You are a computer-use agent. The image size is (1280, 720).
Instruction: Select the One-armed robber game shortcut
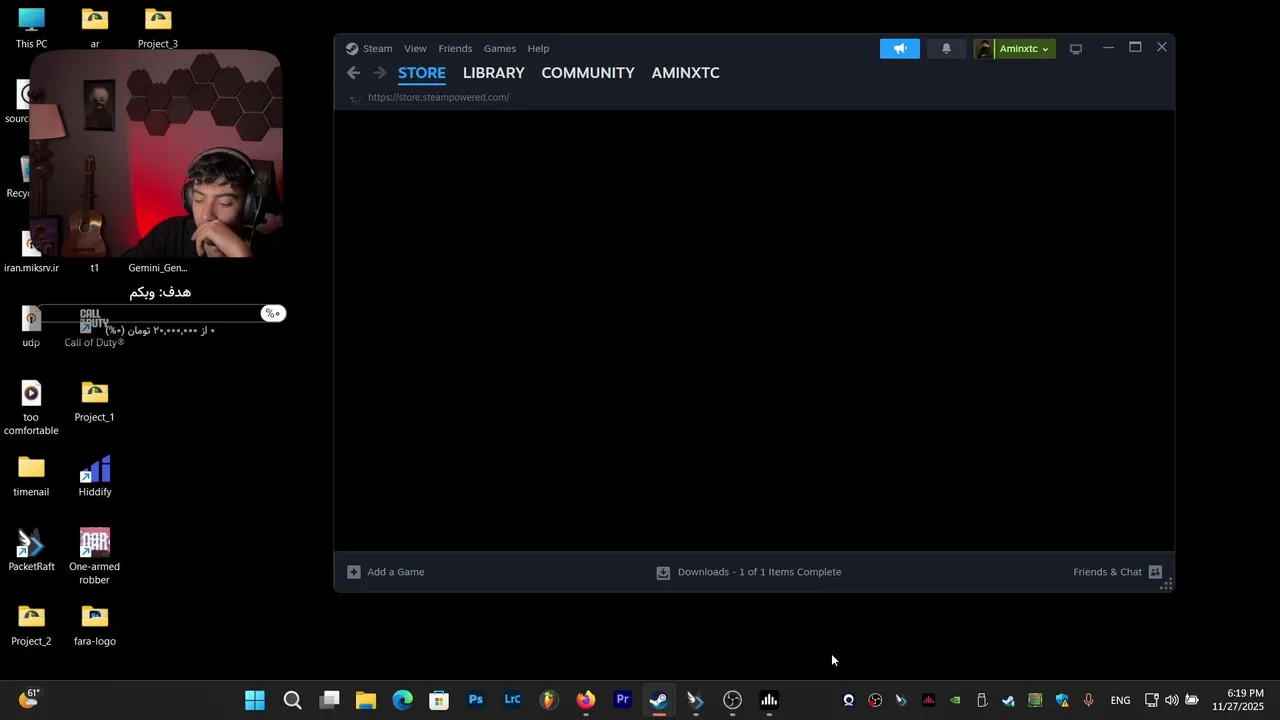94,556
